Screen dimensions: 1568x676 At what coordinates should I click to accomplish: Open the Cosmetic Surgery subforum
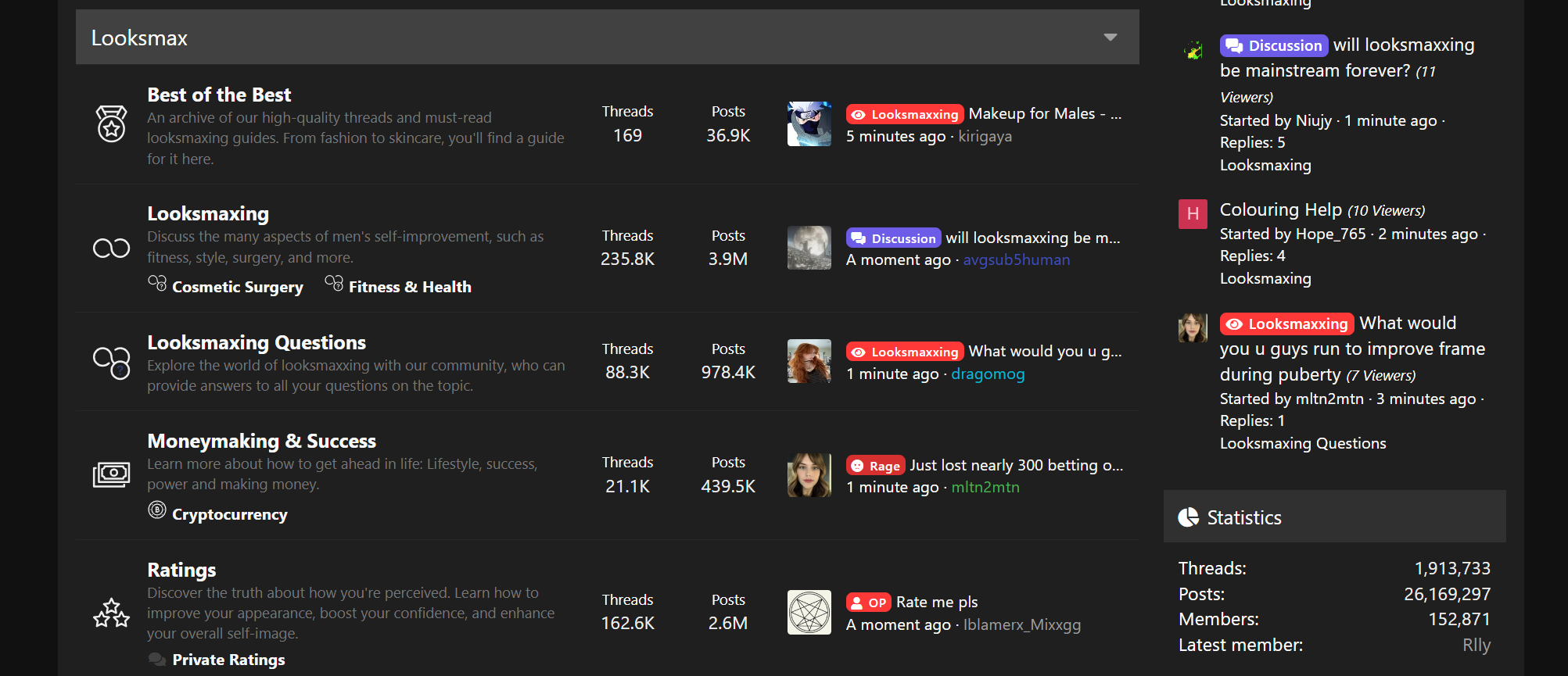[x=237, y=287]
